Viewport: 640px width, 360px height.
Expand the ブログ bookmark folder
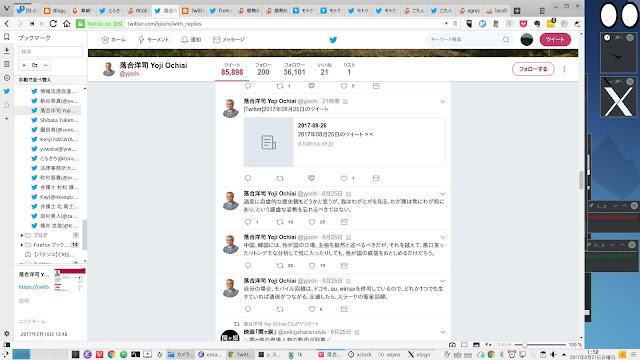pos(22,235)
